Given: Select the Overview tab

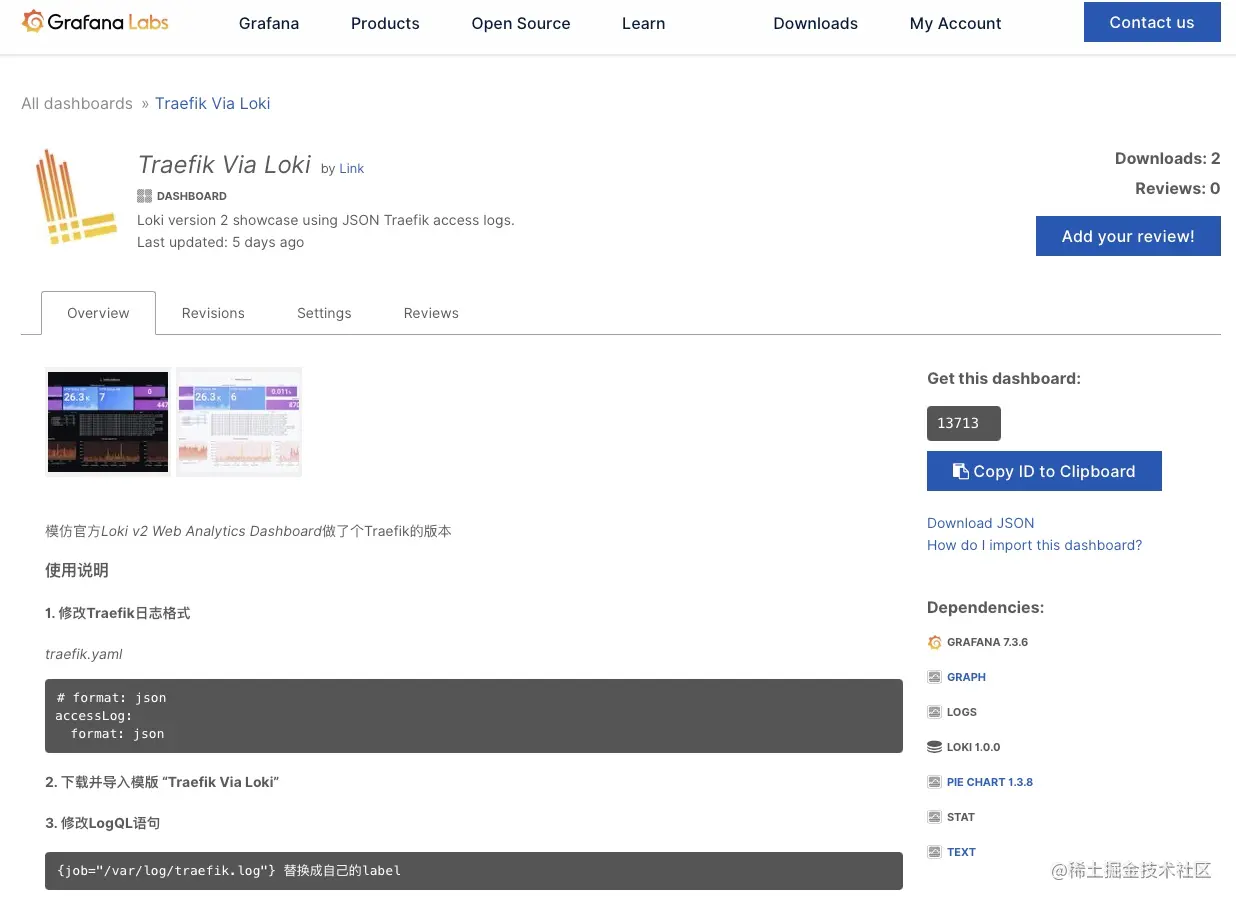Looking at the screenshot, I should 98,313.
